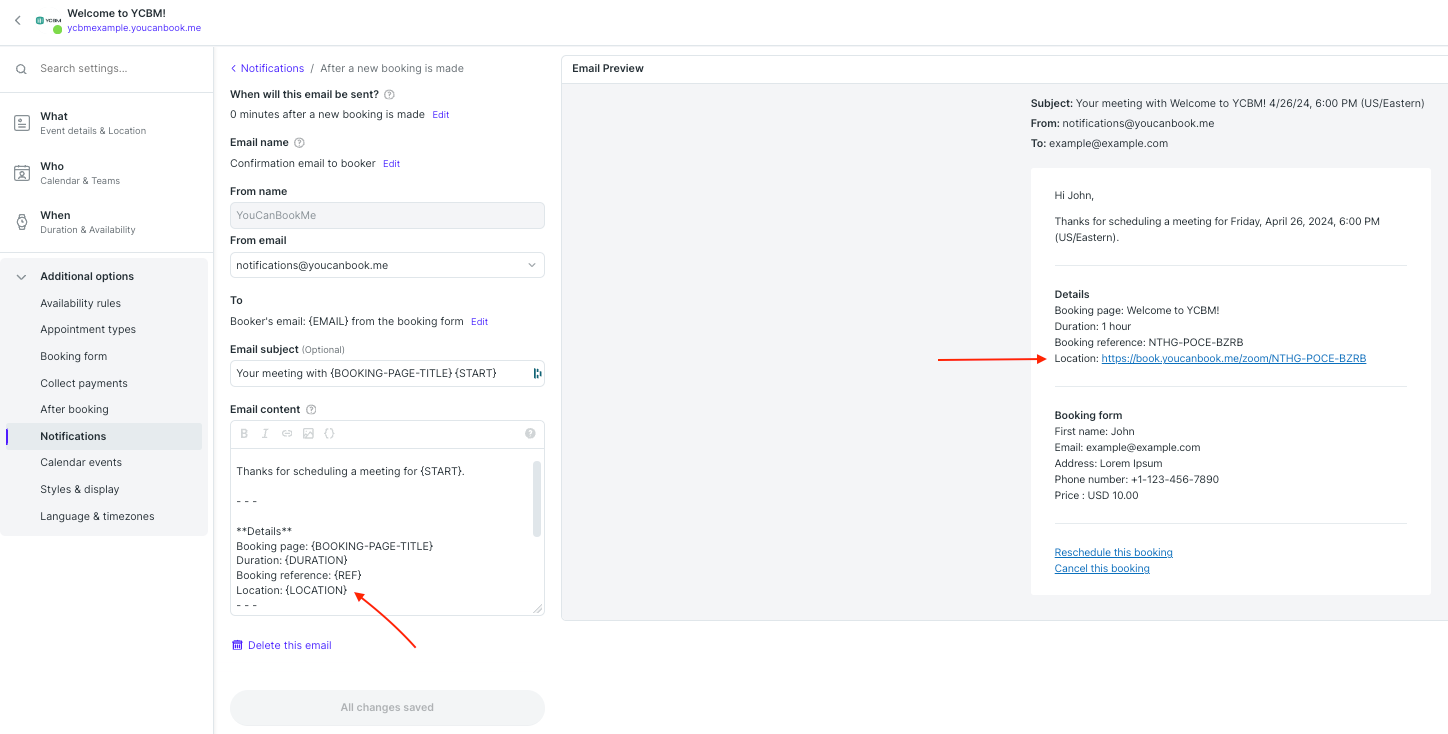Open the From email dropdown
1448x734 pixels.
coord(387,265)
